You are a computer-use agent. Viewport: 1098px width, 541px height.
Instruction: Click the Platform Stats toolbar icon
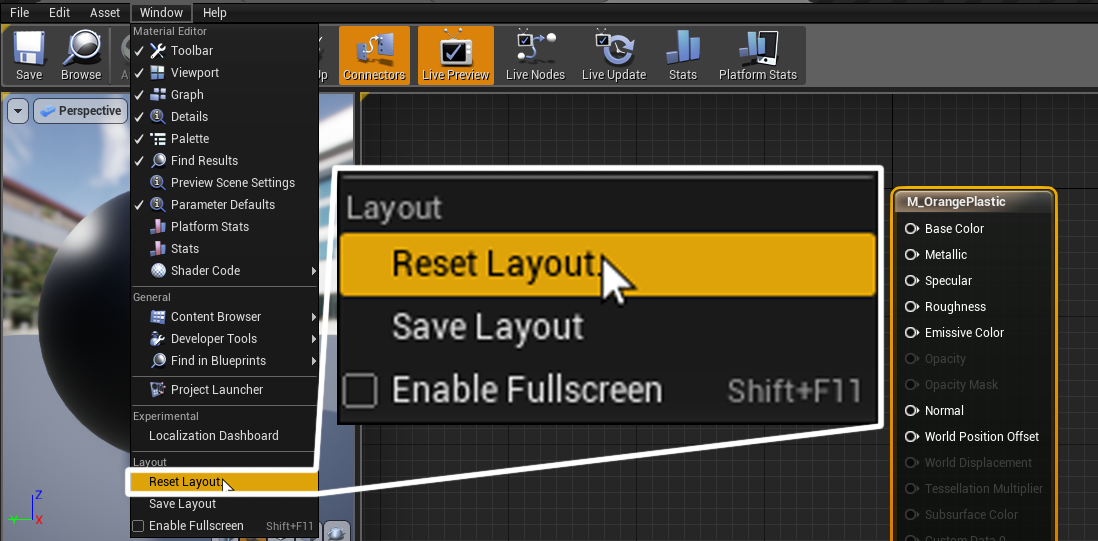pos(758,56)
